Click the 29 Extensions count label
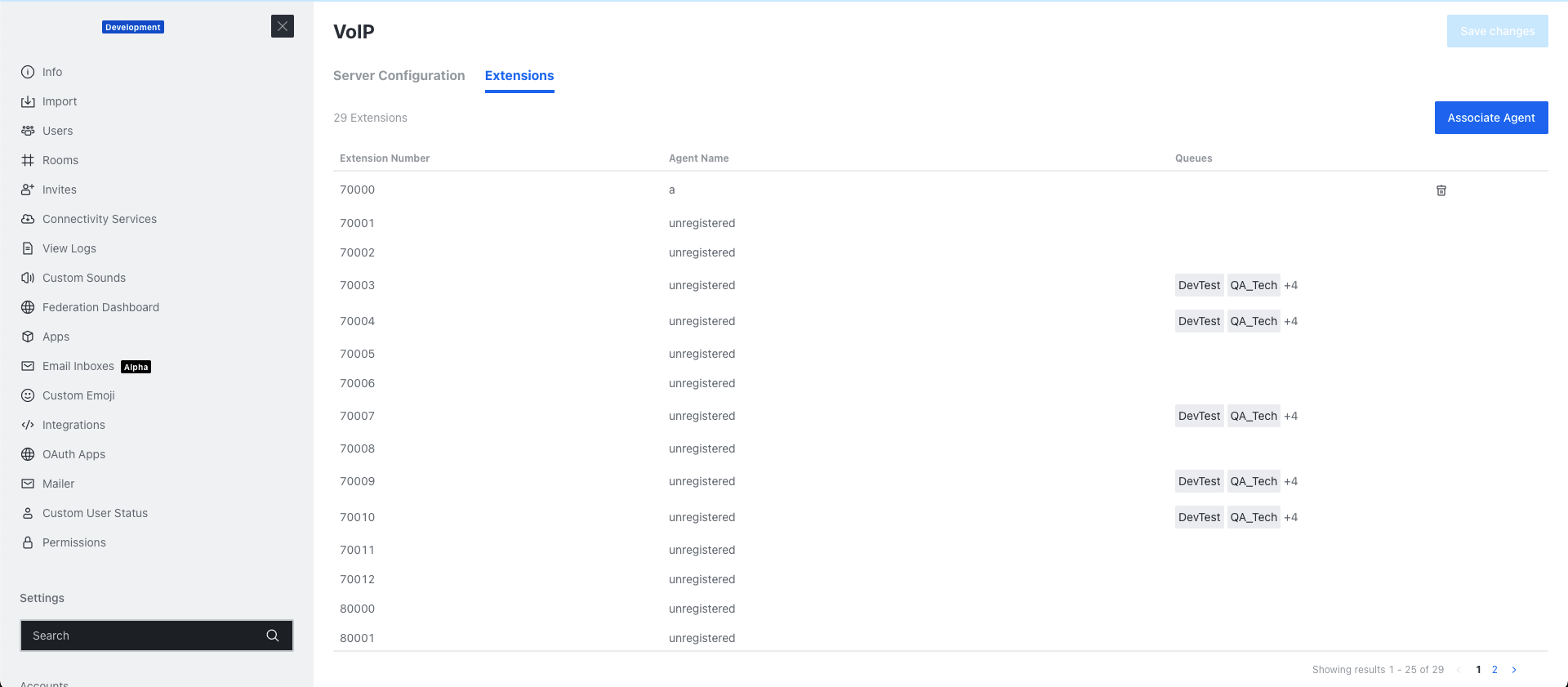Image resolution: width=1568 pixels, height=687 pixels. coord(370,118)
